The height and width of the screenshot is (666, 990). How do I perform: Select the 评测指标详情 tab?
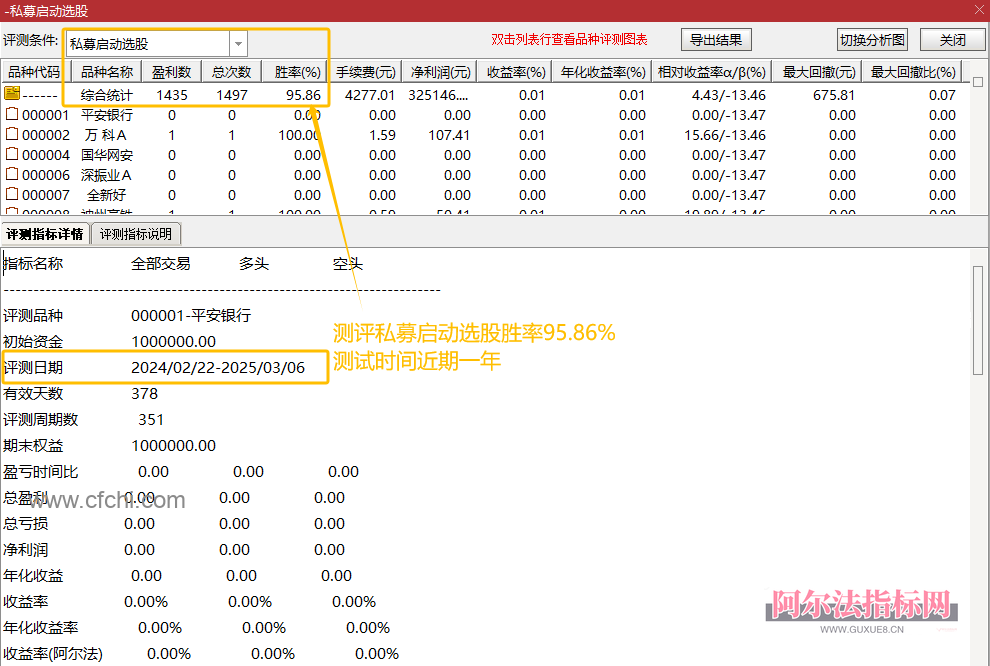(x=43, y=233)
